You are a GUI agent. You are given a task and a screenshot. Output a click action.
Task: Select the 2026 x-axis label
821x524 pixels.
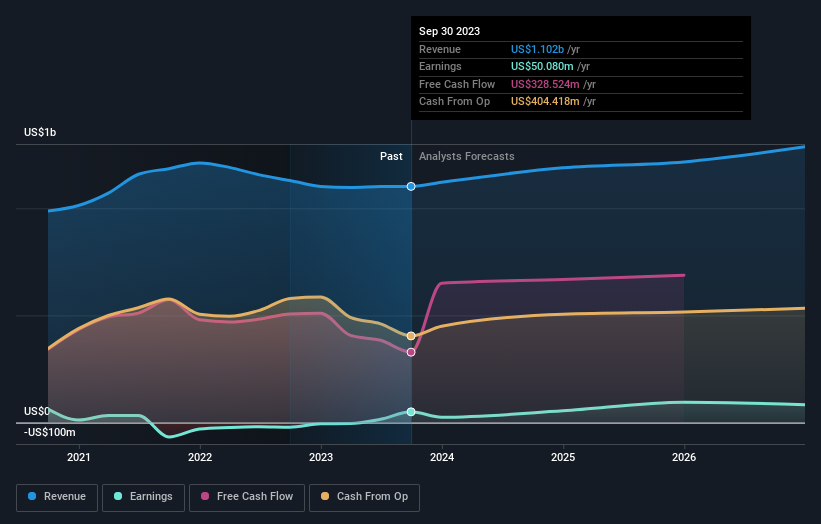pos(684,458)
